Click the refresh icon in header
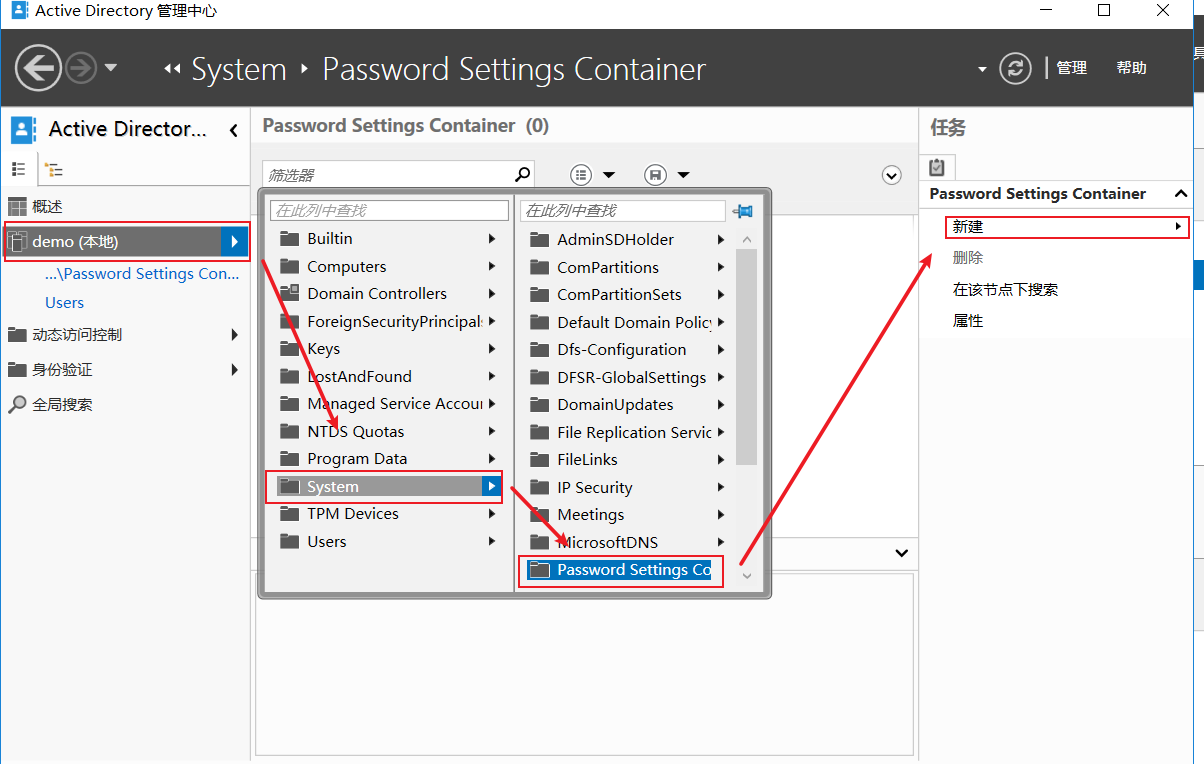This screenshot has height=764, width=1204. [x=1016, y=69]
